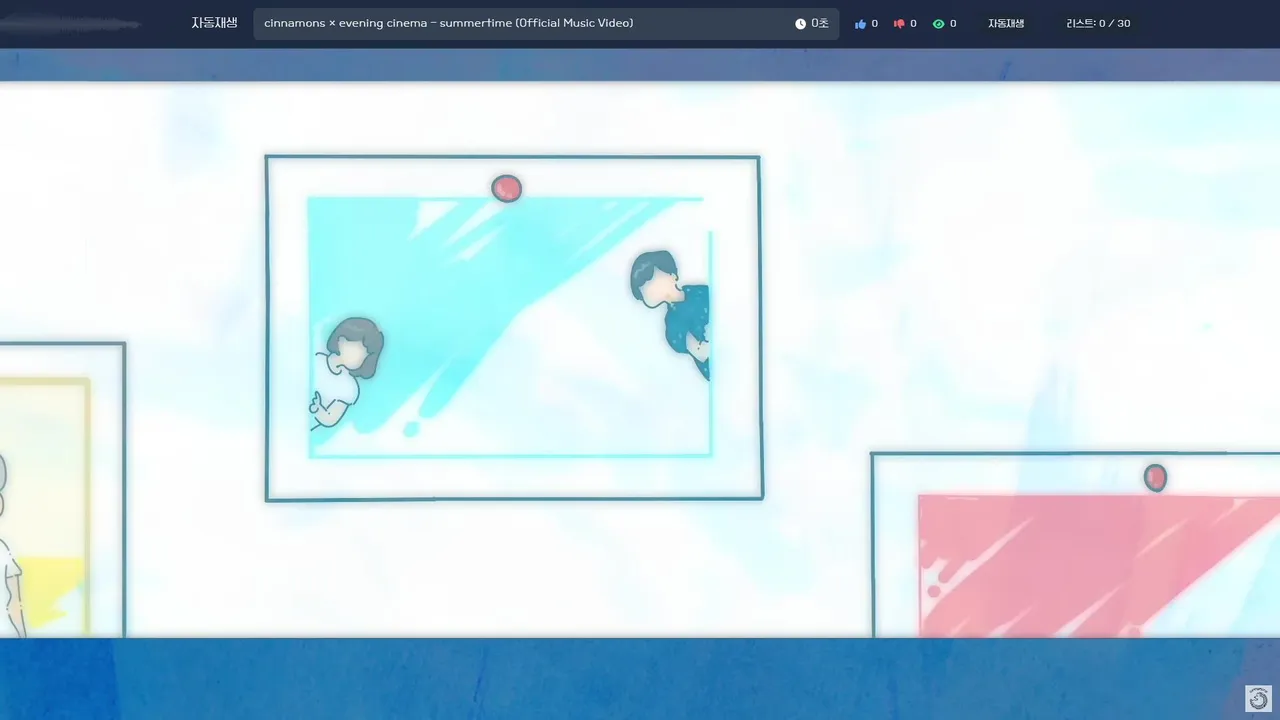Click the pink picture frame in video
The height and width of the screenshot is (720, 1280).
(x=1076, y=545)
